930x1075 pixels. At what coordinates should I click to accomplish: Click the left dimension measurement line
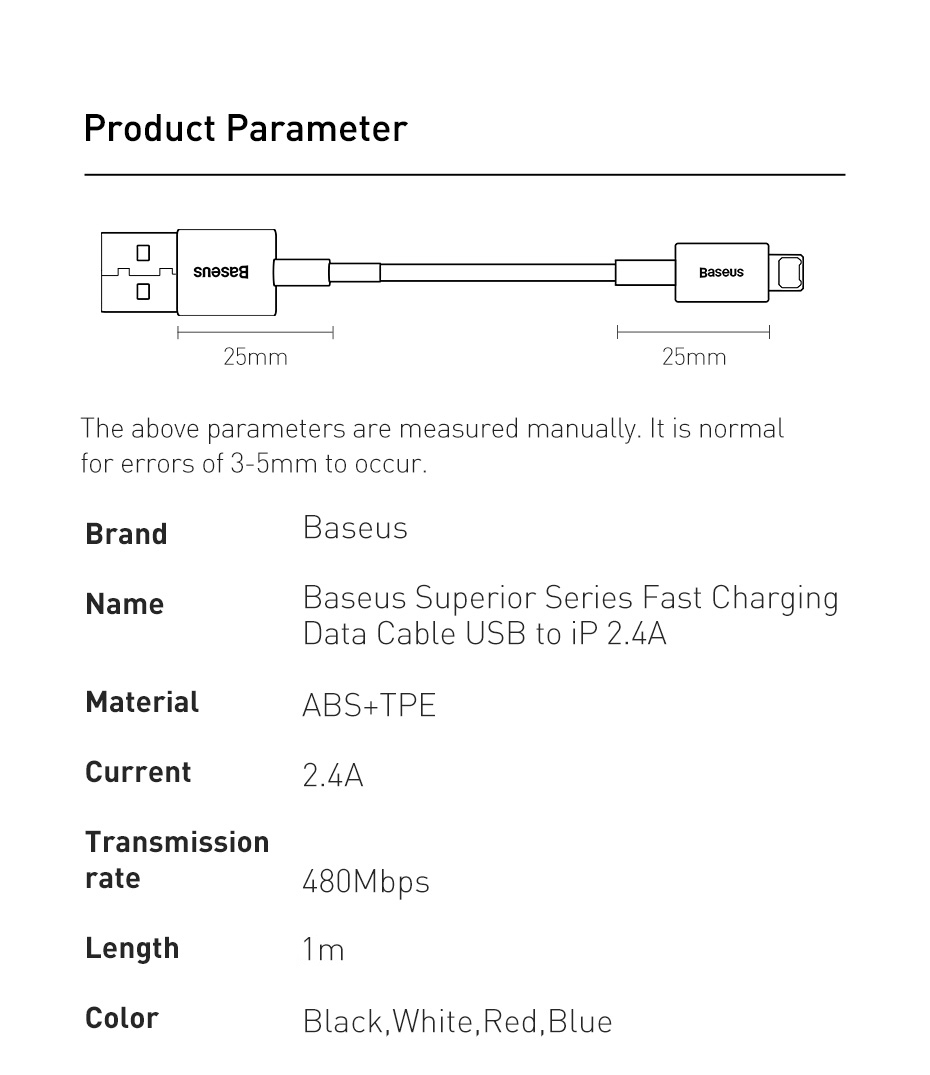(x=255, y=333)
